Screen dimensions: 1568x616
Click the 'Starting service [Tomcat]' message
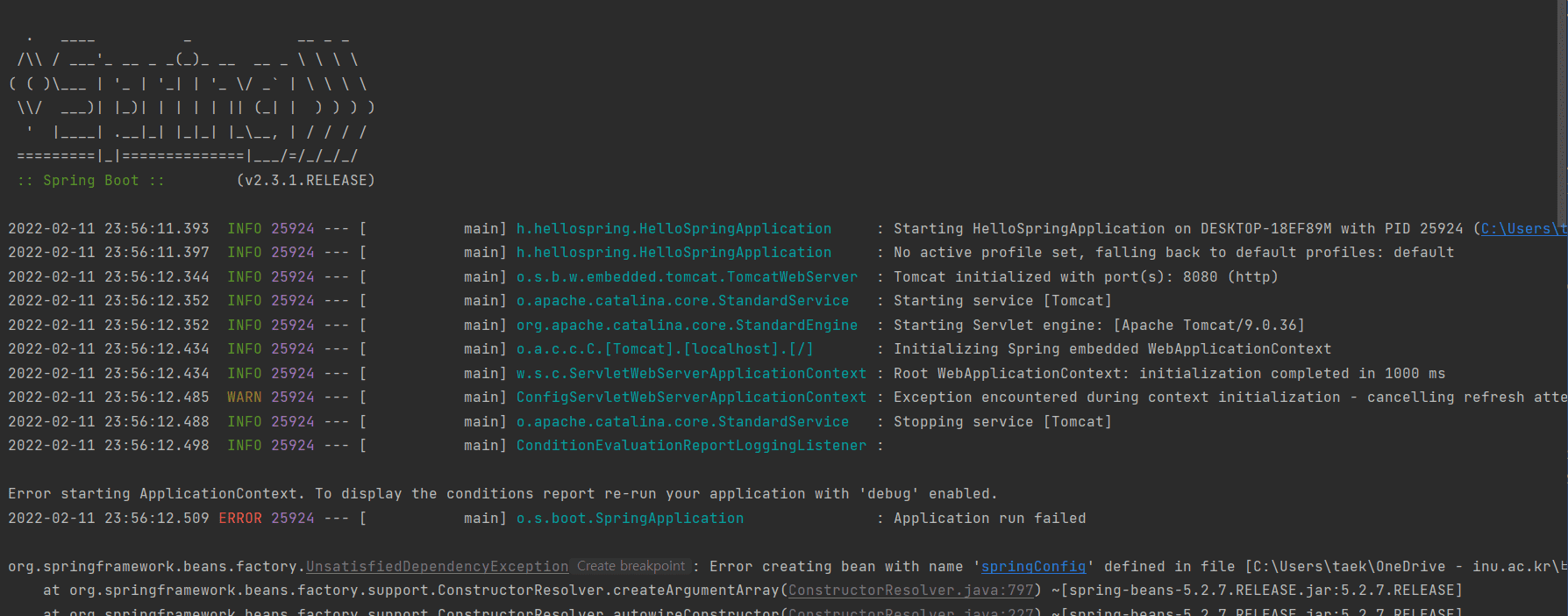tap(1002, 301)
